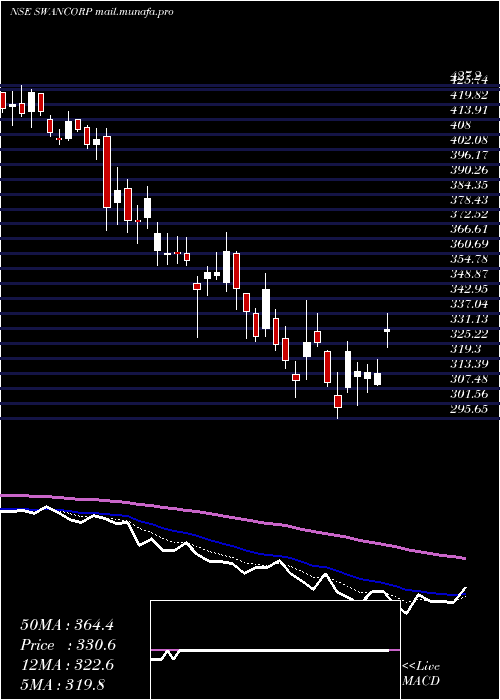Click the 378.43 price axis label
500x700 pixels.
click(470, 200)
